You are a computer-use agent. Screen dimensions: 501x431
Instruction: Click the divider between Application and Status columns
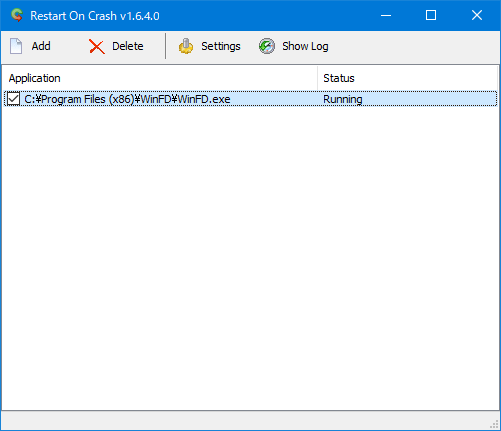(317, 78)
